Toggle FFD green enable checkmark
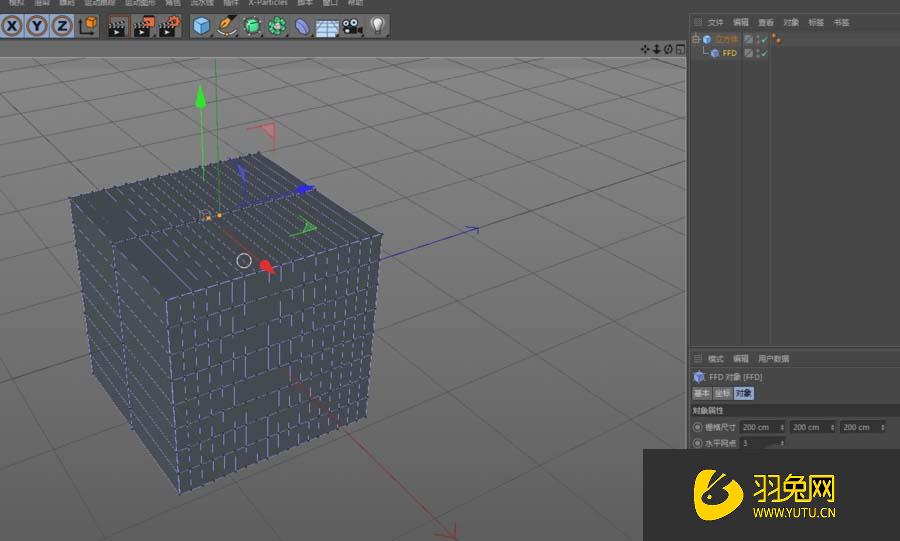The width and height of the screenshot is (900, 541). 764,53
